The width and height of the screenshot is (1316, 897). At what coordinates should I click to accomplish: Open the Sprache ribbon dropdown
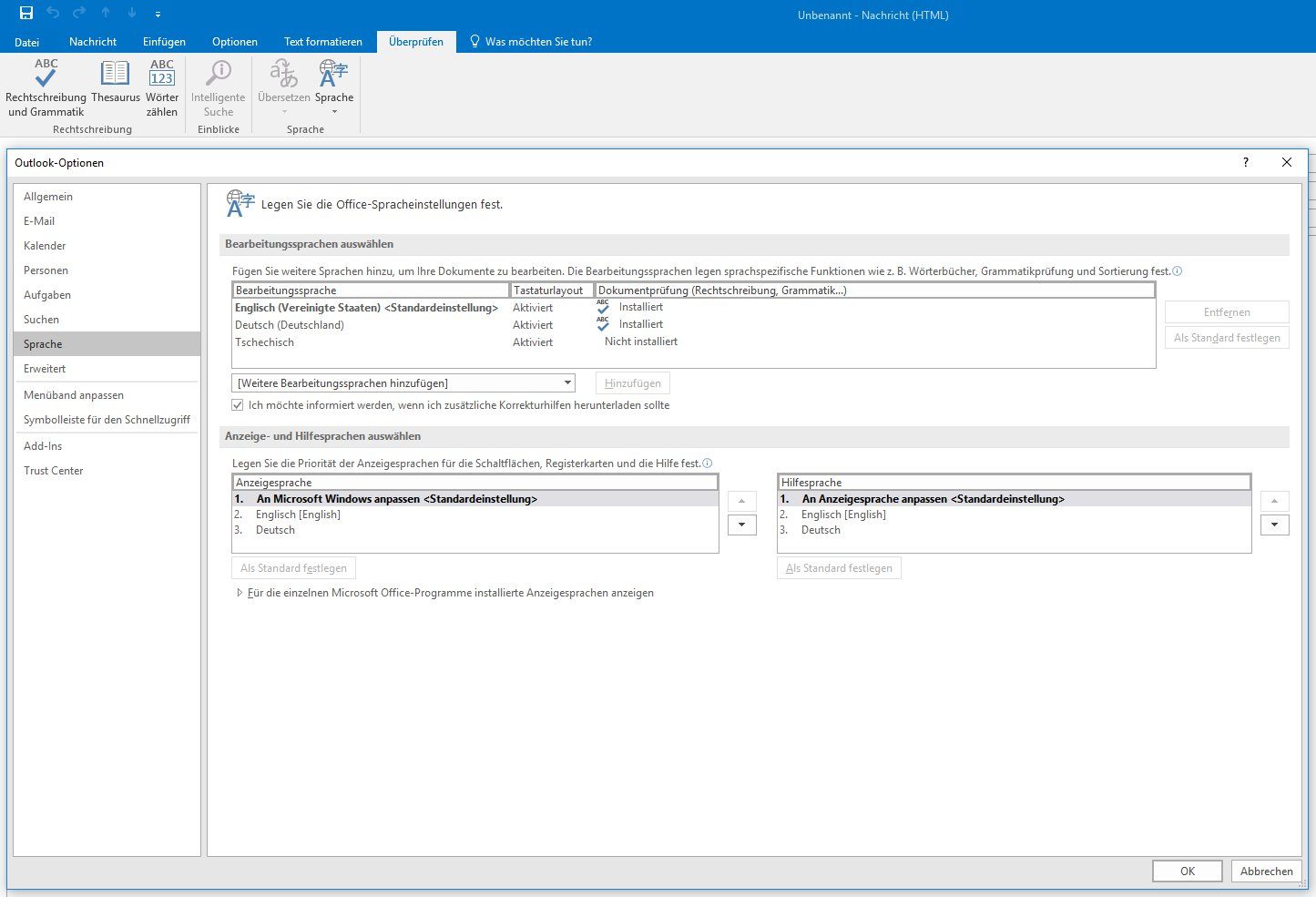(334, 88)
